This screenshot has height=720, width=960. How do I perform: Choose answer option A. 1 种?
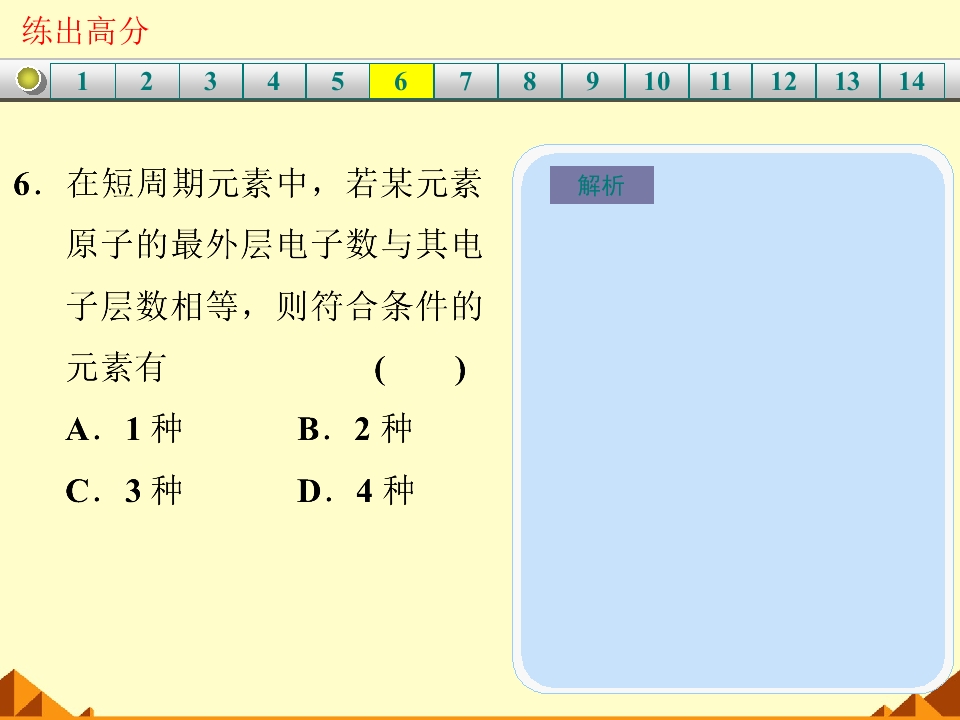point(125,430)
